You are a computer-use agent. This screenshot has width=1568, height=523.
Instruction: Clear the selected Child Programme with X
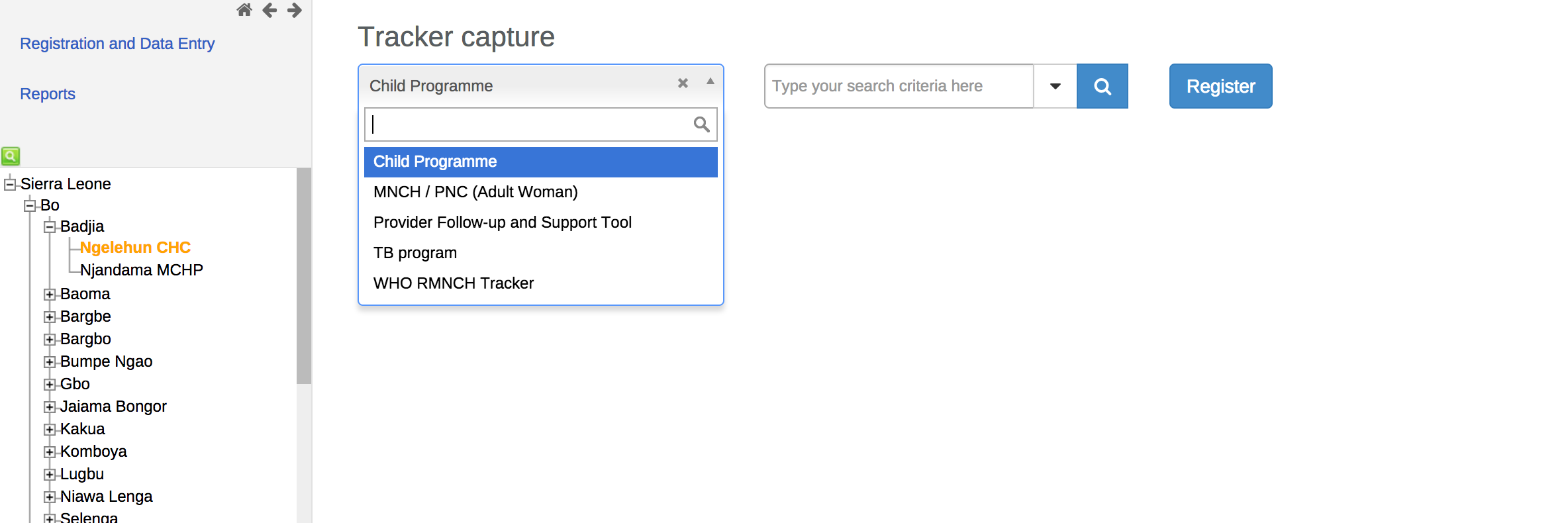[x=683, y=83]
